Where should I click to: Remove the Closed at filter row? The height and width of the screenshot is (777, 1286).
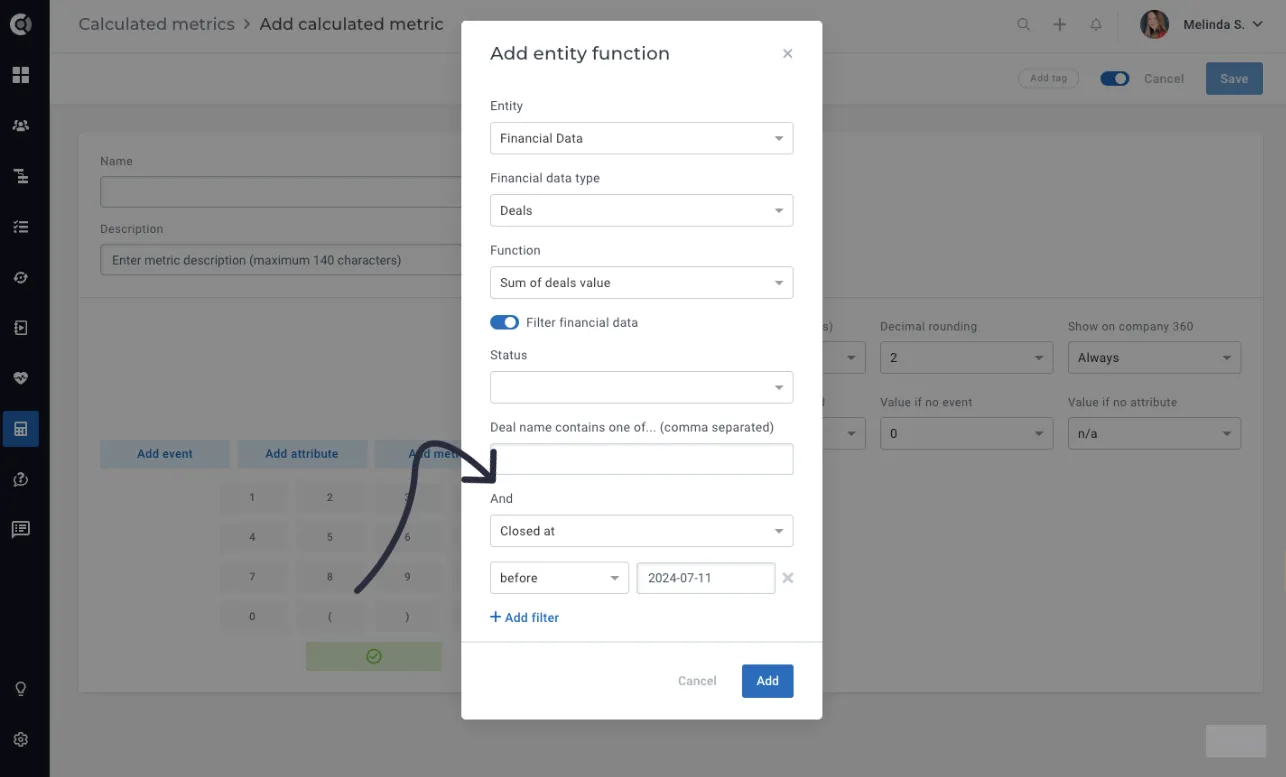(788, 578)
